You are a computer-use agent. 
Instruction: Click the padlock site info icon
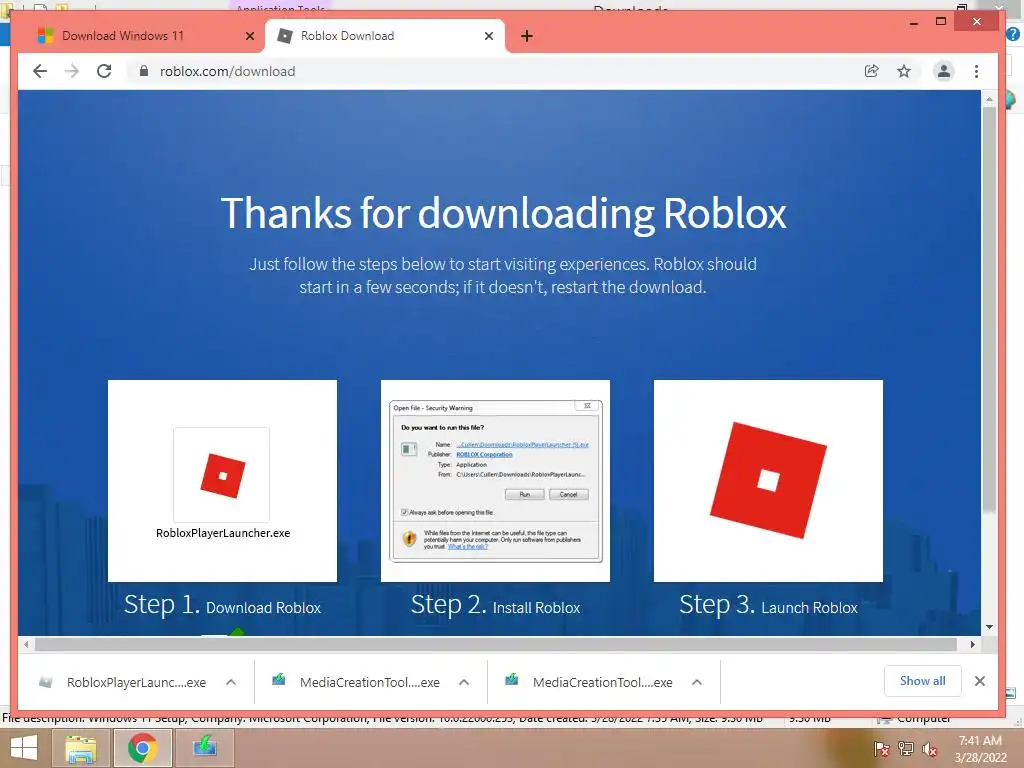point(144,71)
